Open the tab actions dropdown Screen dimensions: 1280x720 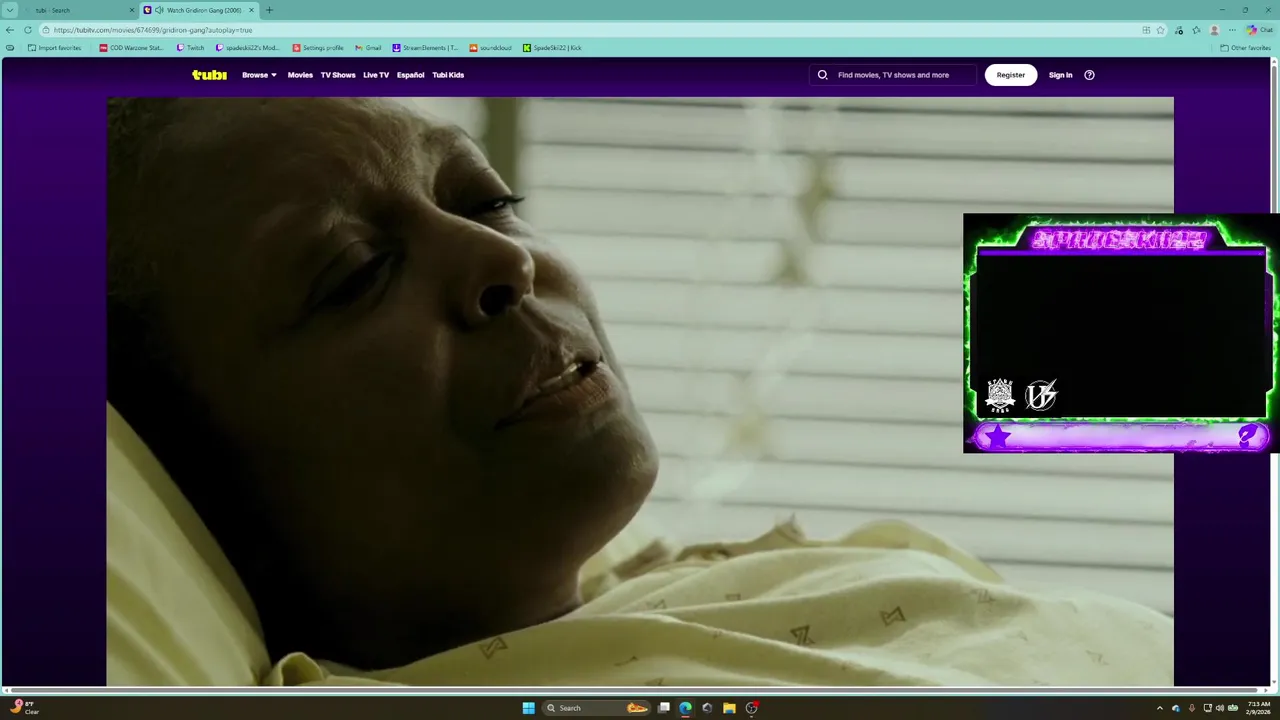11,10
